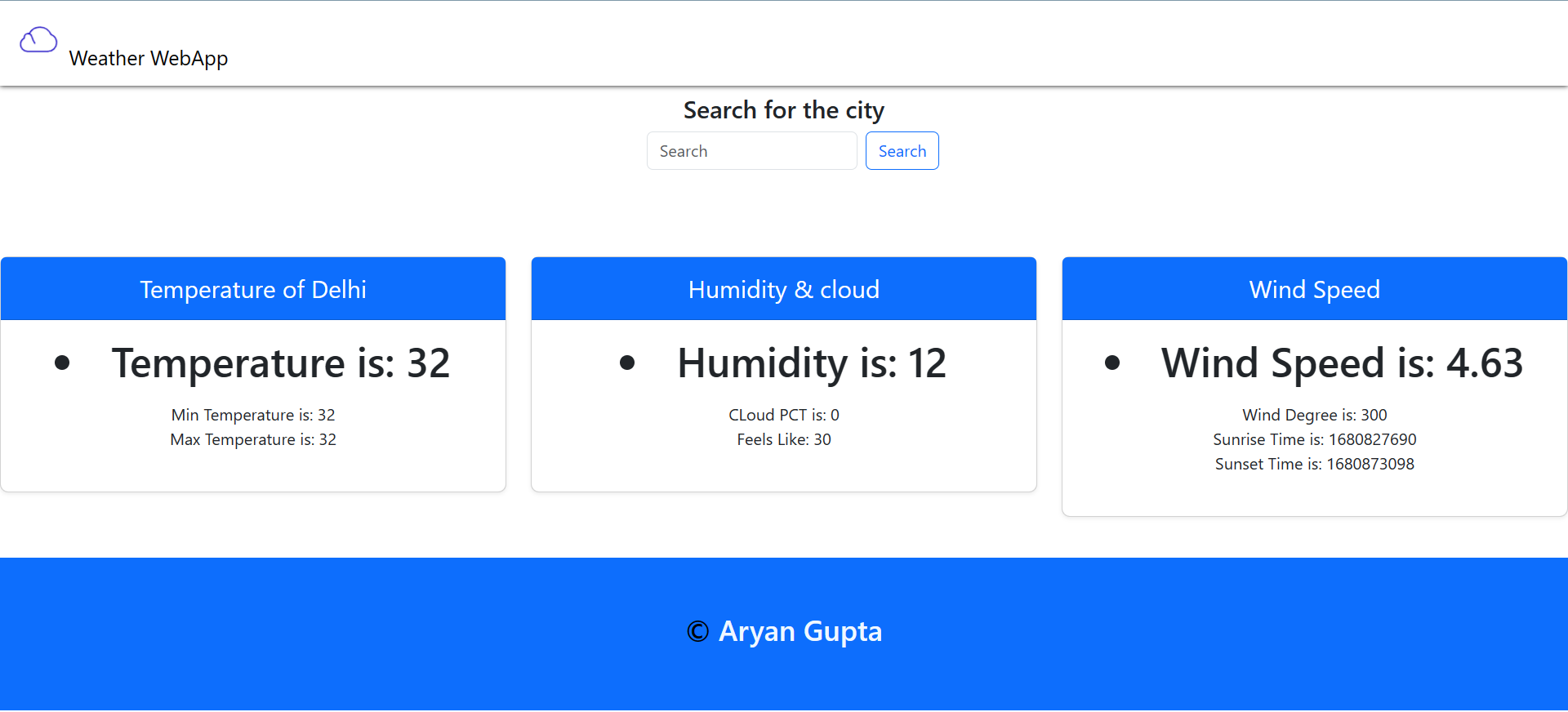Select the Temperature of Delhi card header
1568x712 pixels.
point(252,289)
